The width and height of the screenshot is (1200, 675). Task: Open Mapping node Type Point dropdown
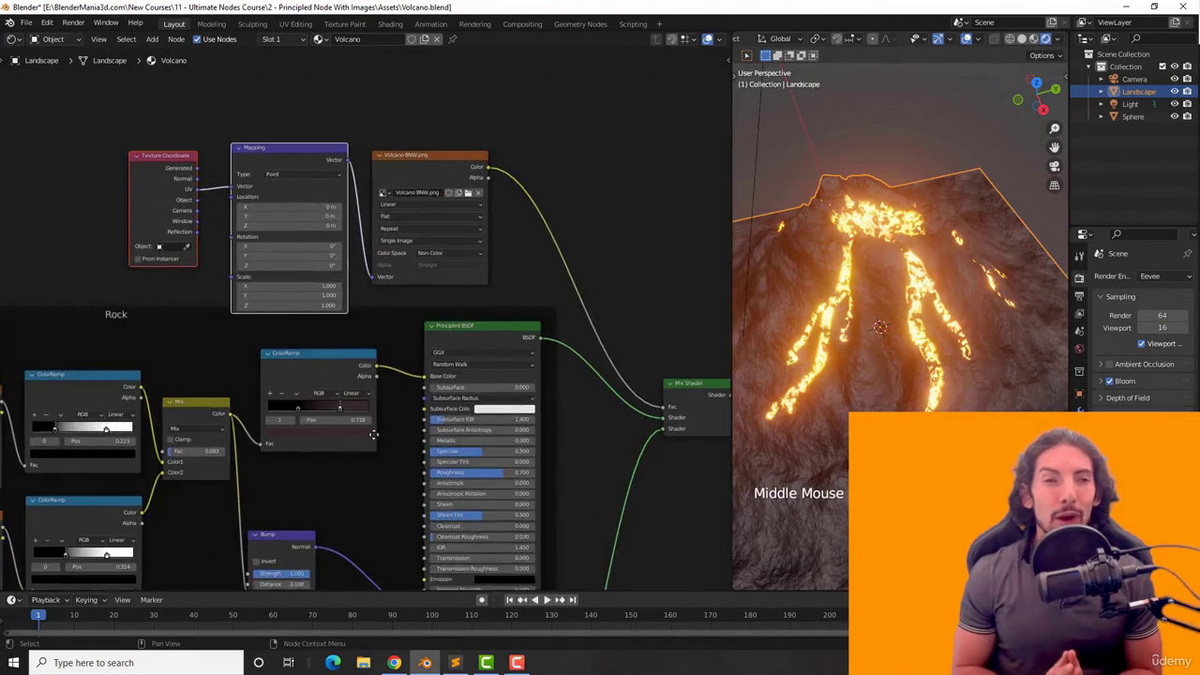point(303,174)
